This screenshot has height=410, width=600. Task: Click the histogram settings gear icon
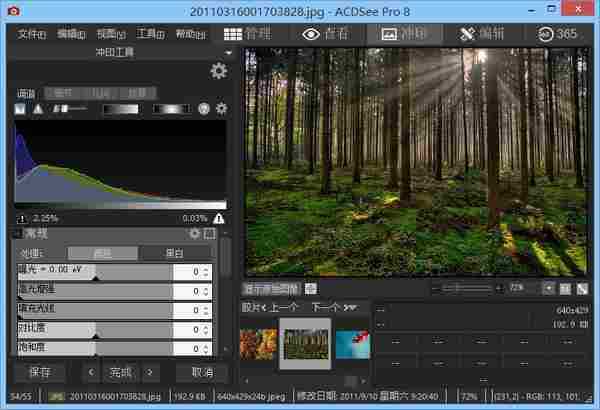pyautogui.click(x=221, y=109)
